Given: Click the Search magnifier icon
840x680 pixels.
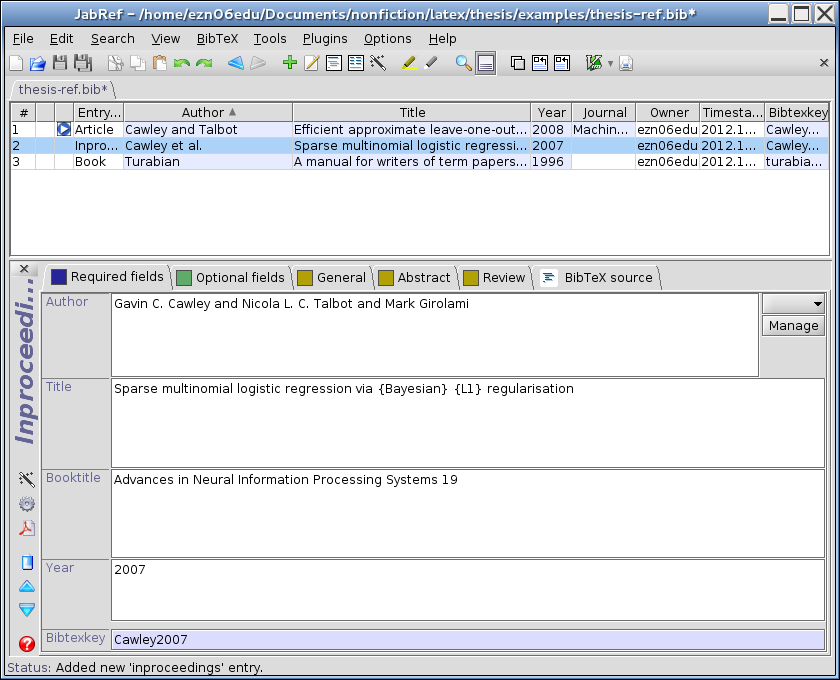Looking at the screenshot, I should 463,63.
